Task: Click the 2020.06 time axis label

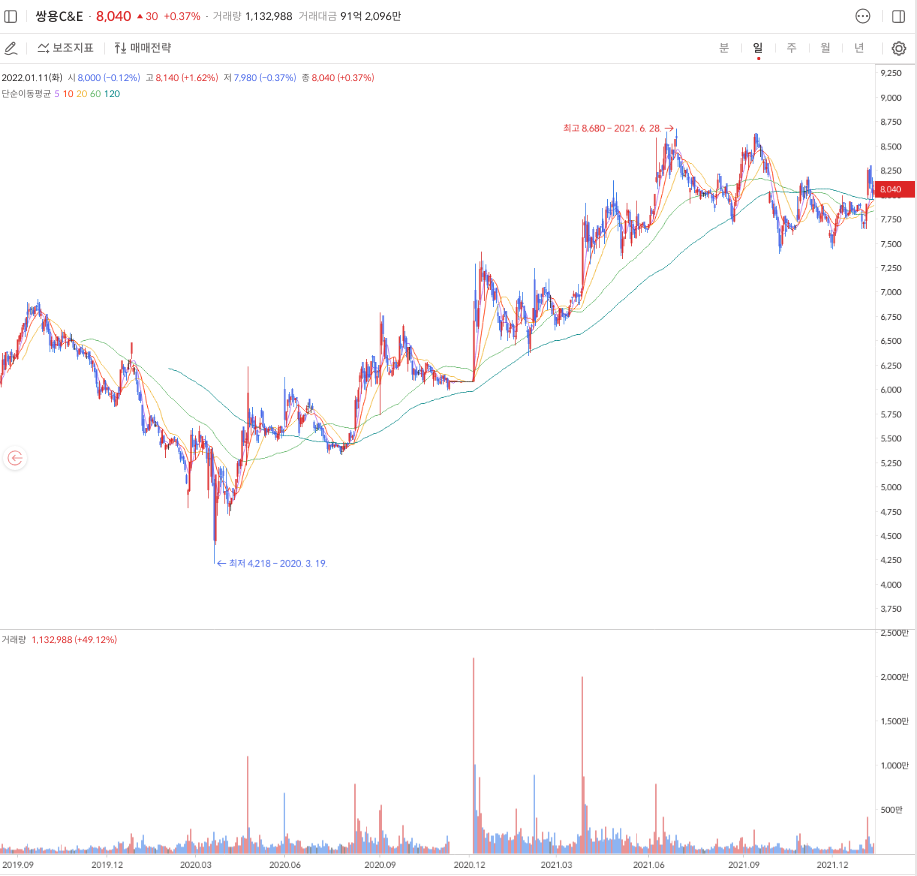Action: click(x=285, y=865)
